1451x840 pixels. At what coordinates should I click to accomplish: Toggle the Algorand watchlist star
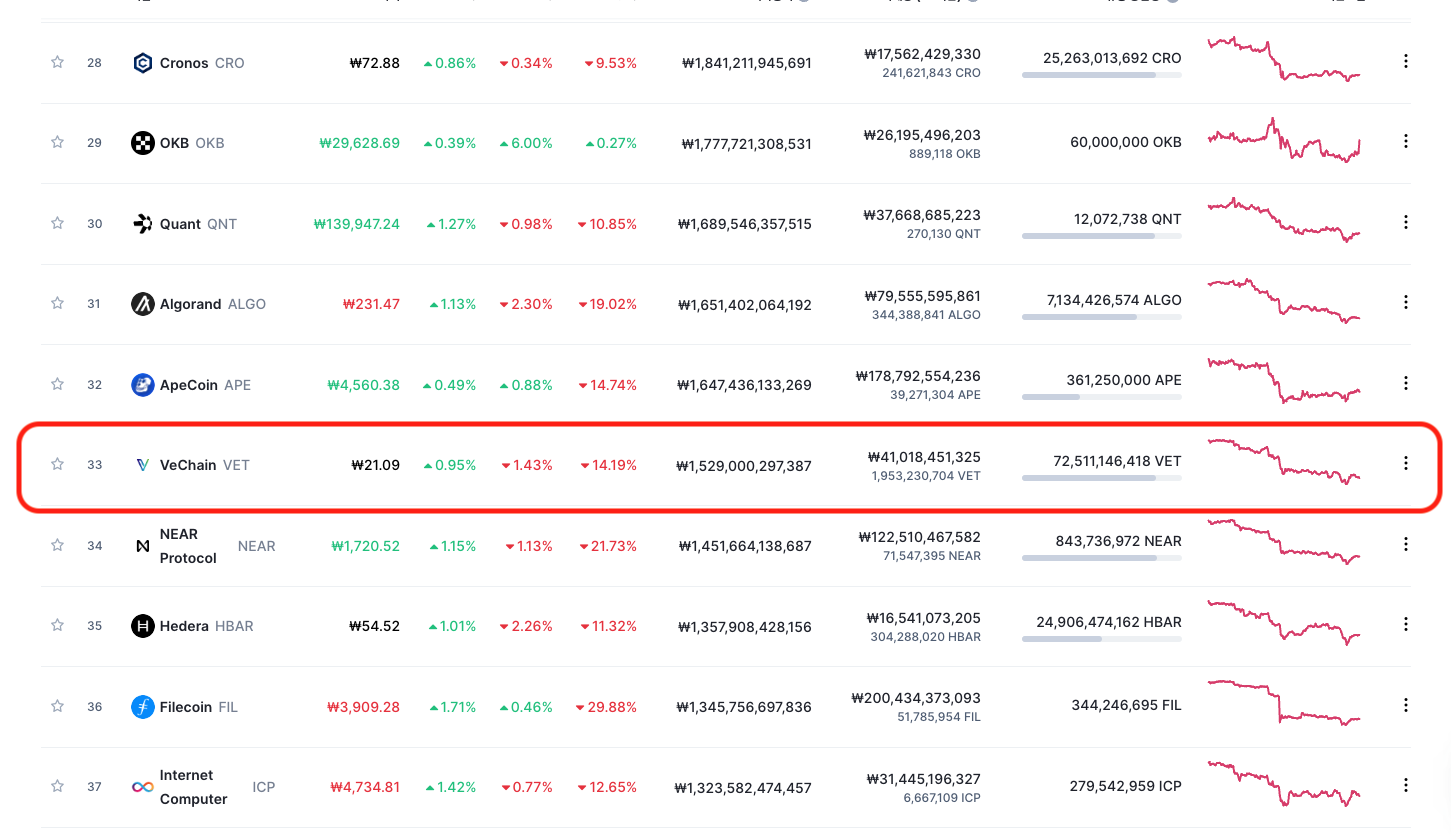57,303
